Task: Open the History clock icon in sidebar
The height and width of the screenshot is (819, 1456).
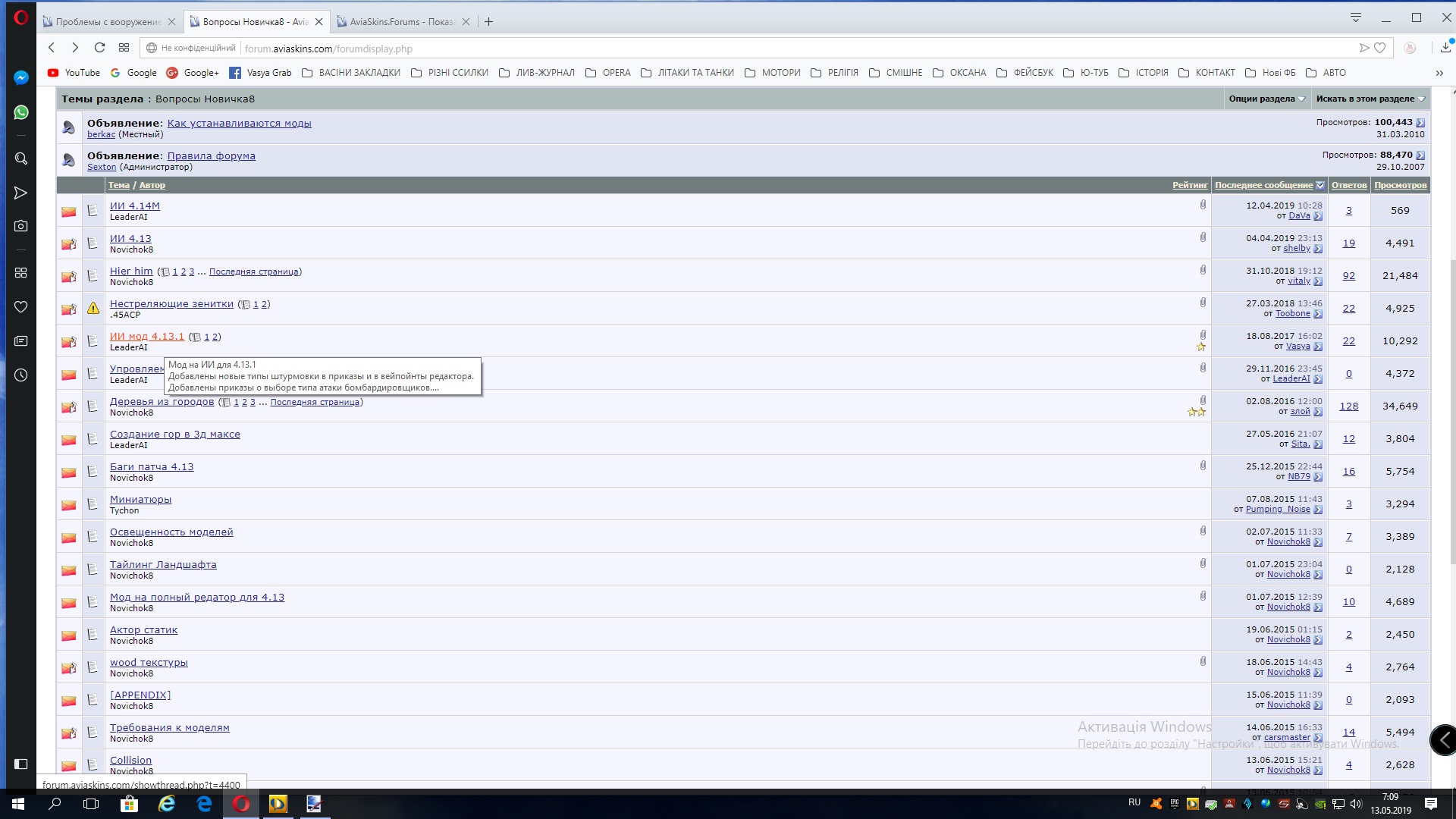Action: [x=21, y=375]
